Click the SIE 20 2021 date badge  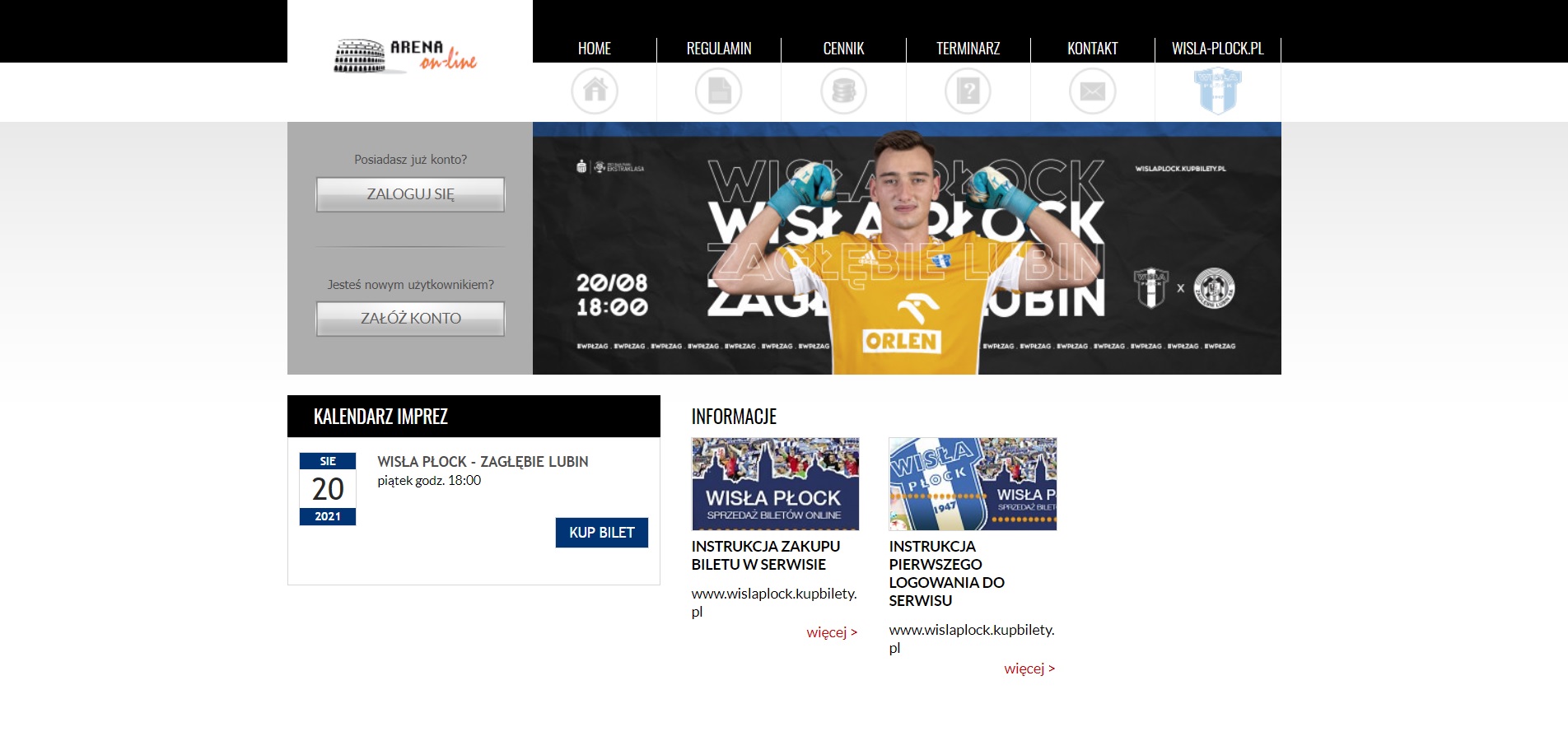click(x=328, y=489)
